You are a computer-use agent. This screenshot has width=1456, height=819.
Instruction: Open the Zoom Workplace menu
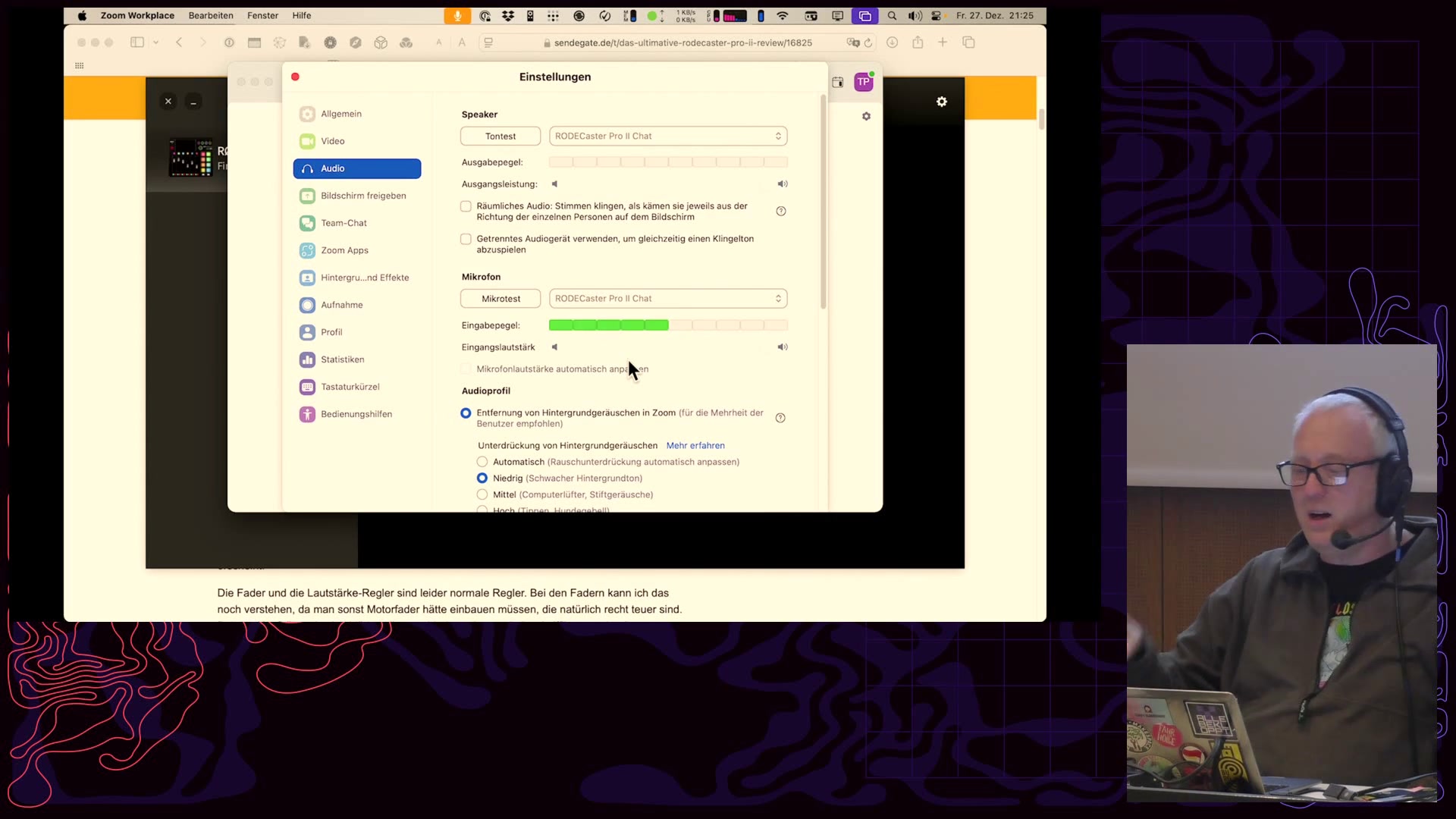coord(137,16)
